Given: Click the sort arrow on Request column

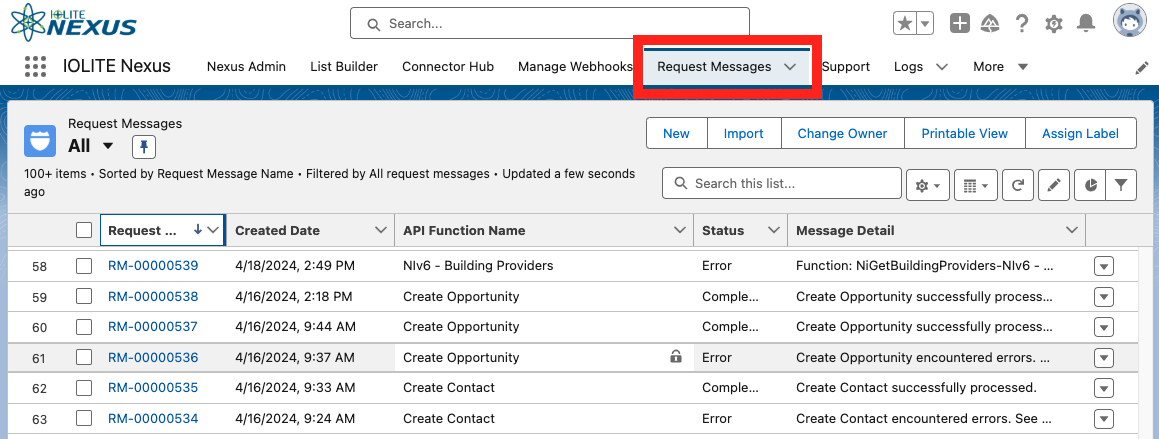Looking at the screenshot, I should (x=197, y=230).
